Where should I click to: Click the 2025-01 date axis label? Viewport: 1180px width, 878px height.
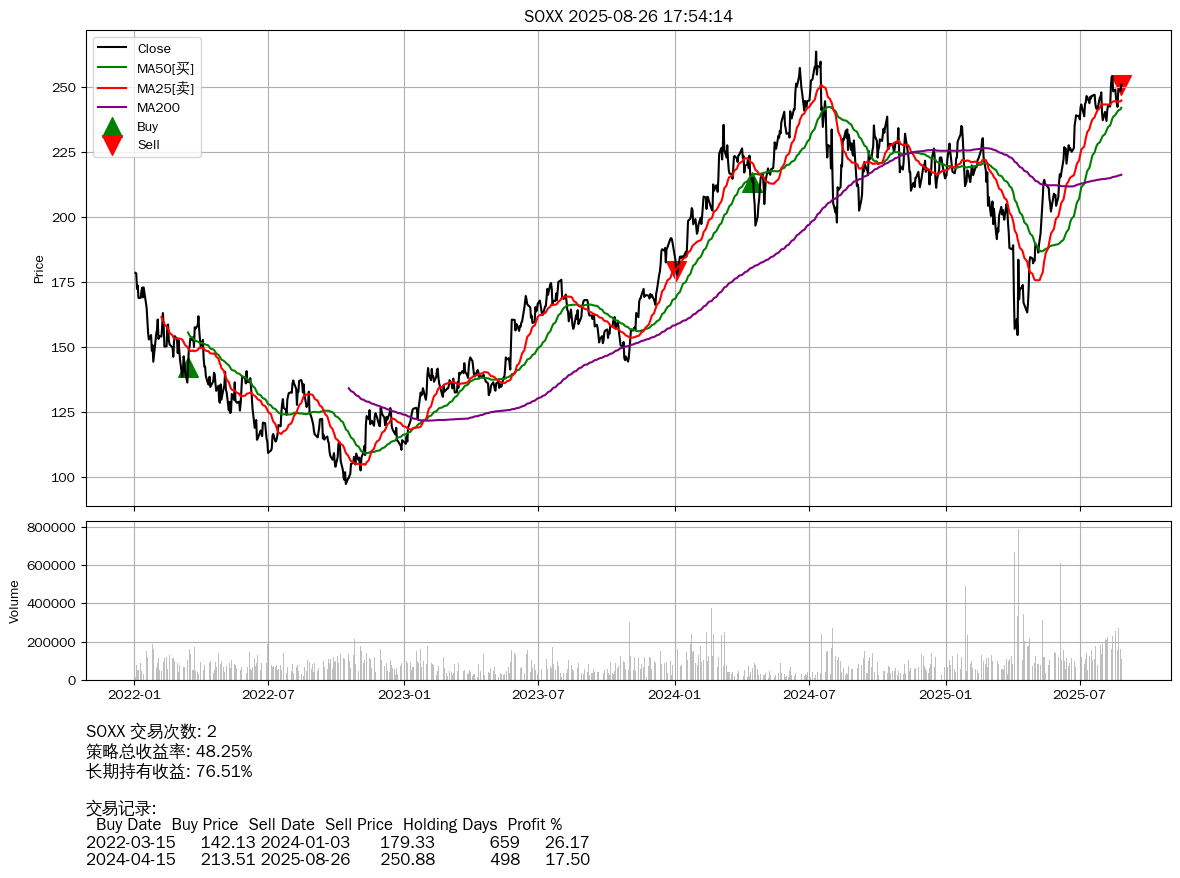pyautogui.click(x=946, y=695)
